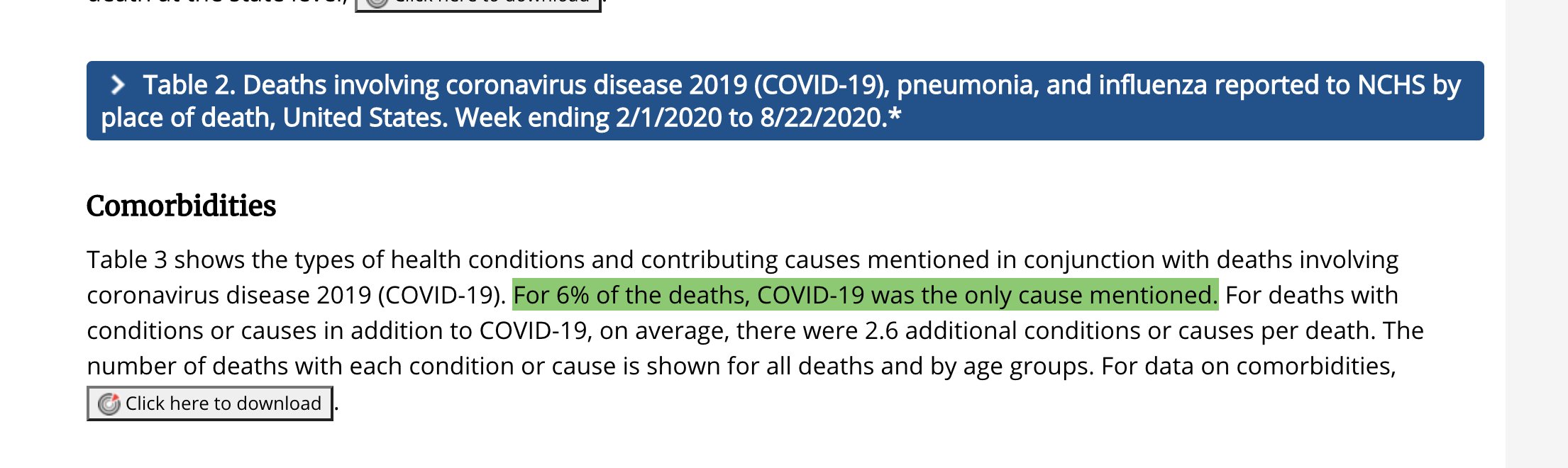Click the partially visible download button at top

coord(477,5)
